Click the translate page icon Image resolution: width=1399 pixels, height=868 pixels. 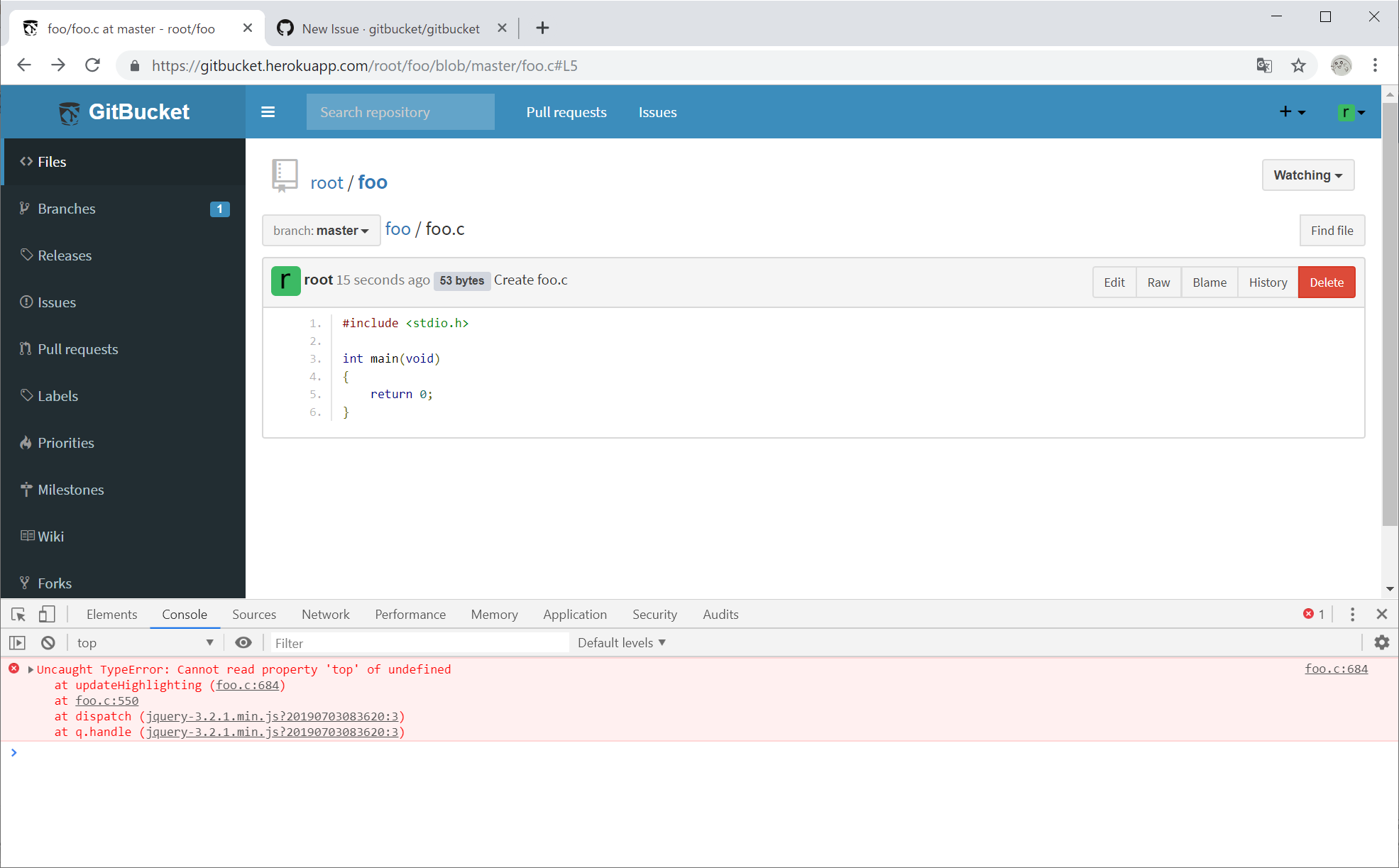[1264, 66]
